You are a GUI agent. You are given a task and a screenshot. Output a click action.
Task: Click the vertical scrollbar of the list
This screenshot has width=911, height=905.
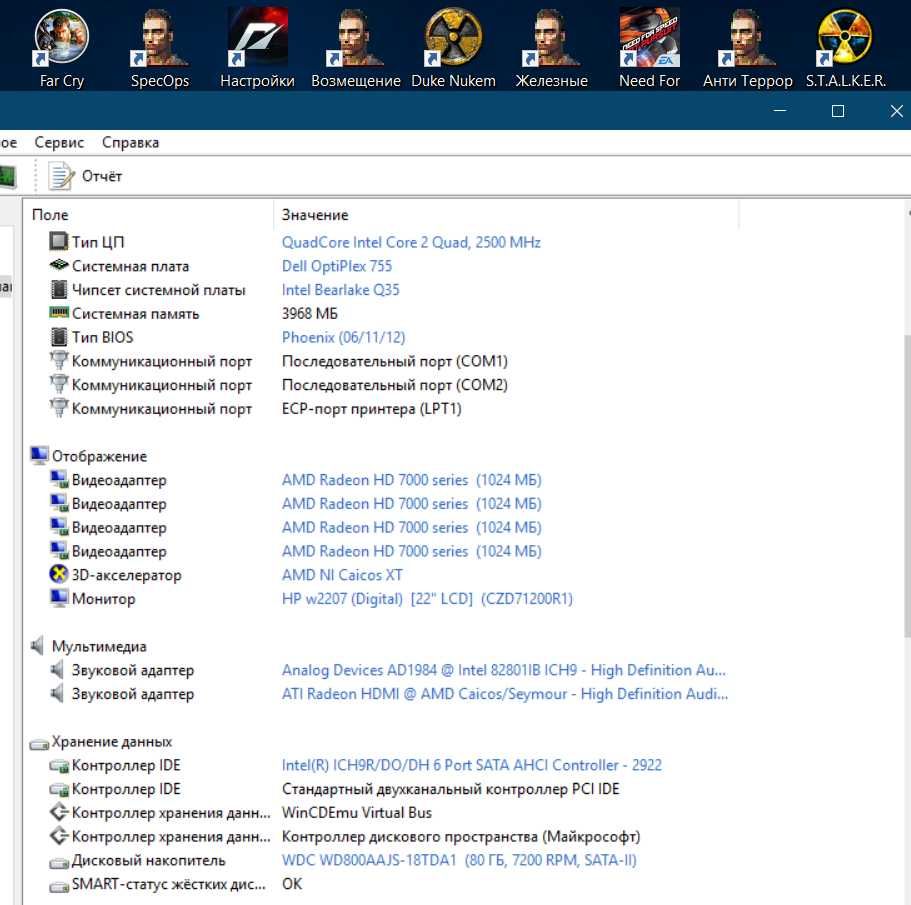tap(907, 488)
